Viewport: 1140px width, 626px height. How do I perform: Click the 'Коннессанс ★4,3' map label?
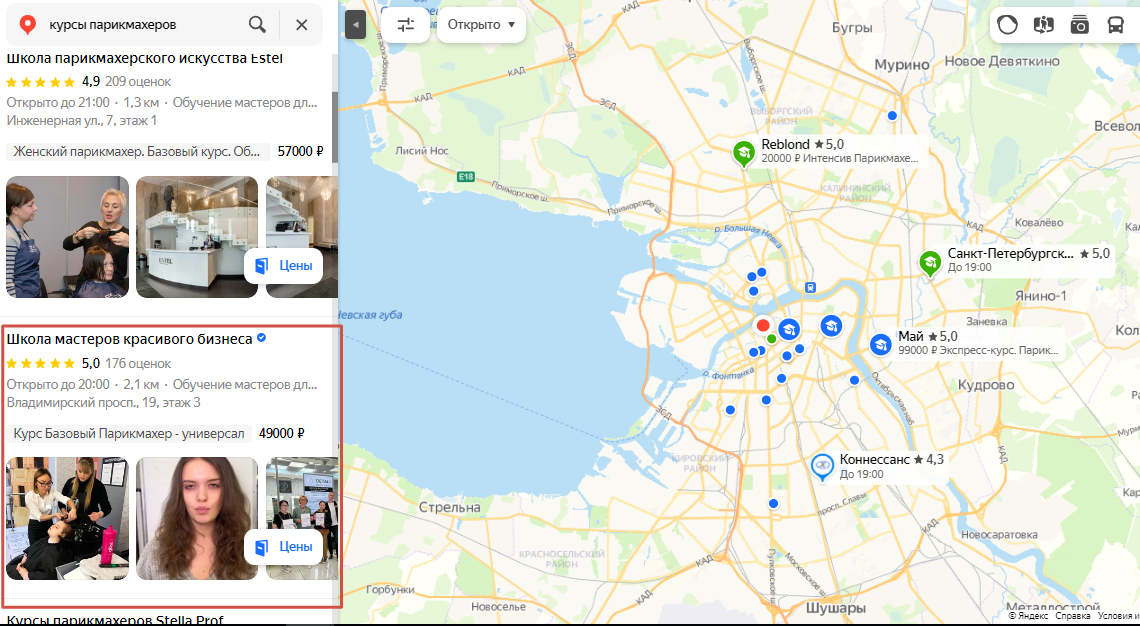click(891, 460)
